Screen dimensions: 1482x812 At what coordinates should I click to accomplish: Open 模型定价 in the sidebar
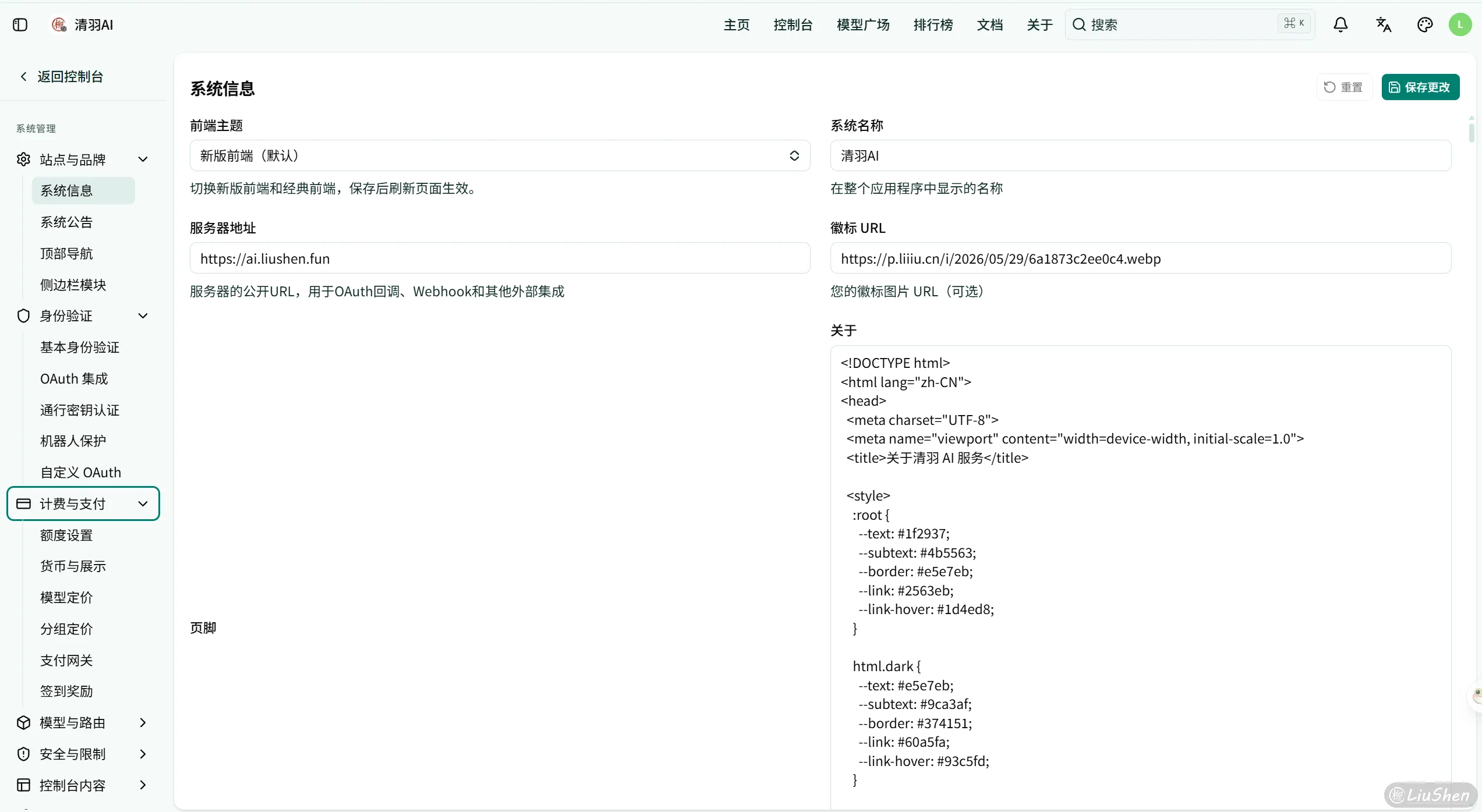coord(66,597)
